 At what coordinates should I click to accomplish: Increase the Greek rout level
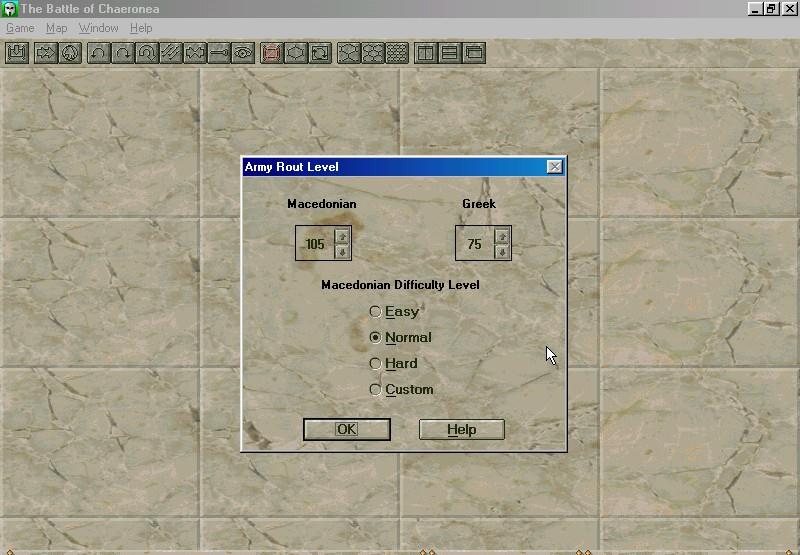pos(502,237)
